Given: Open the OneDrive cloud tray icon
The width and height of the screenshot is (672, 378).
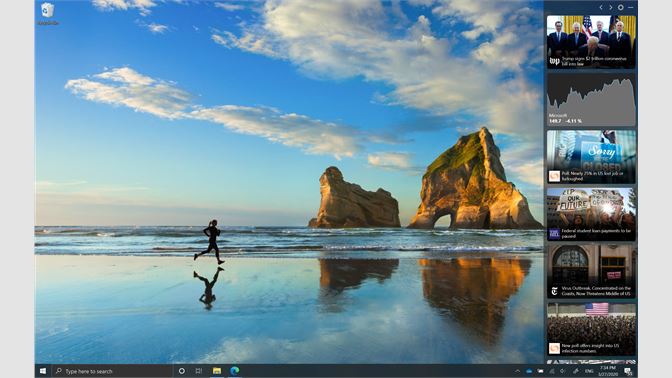Looking at the screenshot, I should (529, 371).
